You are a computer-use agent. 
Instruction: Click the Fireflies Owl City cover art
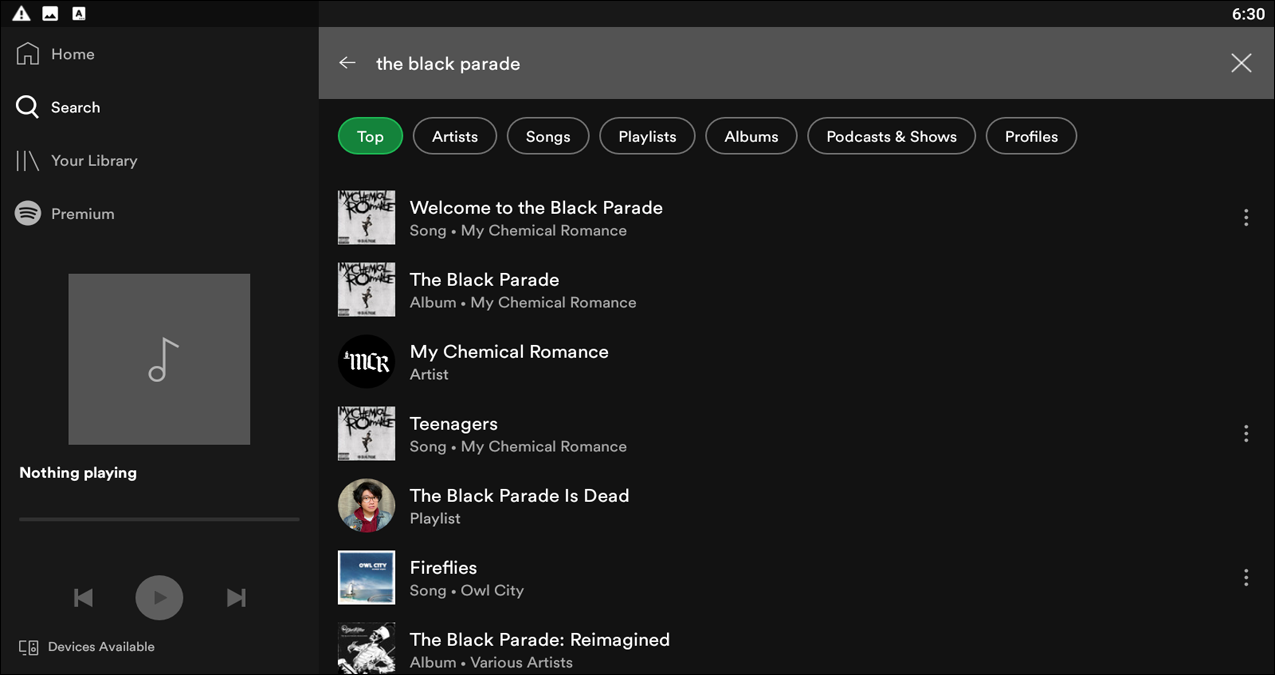pos(366,577)
